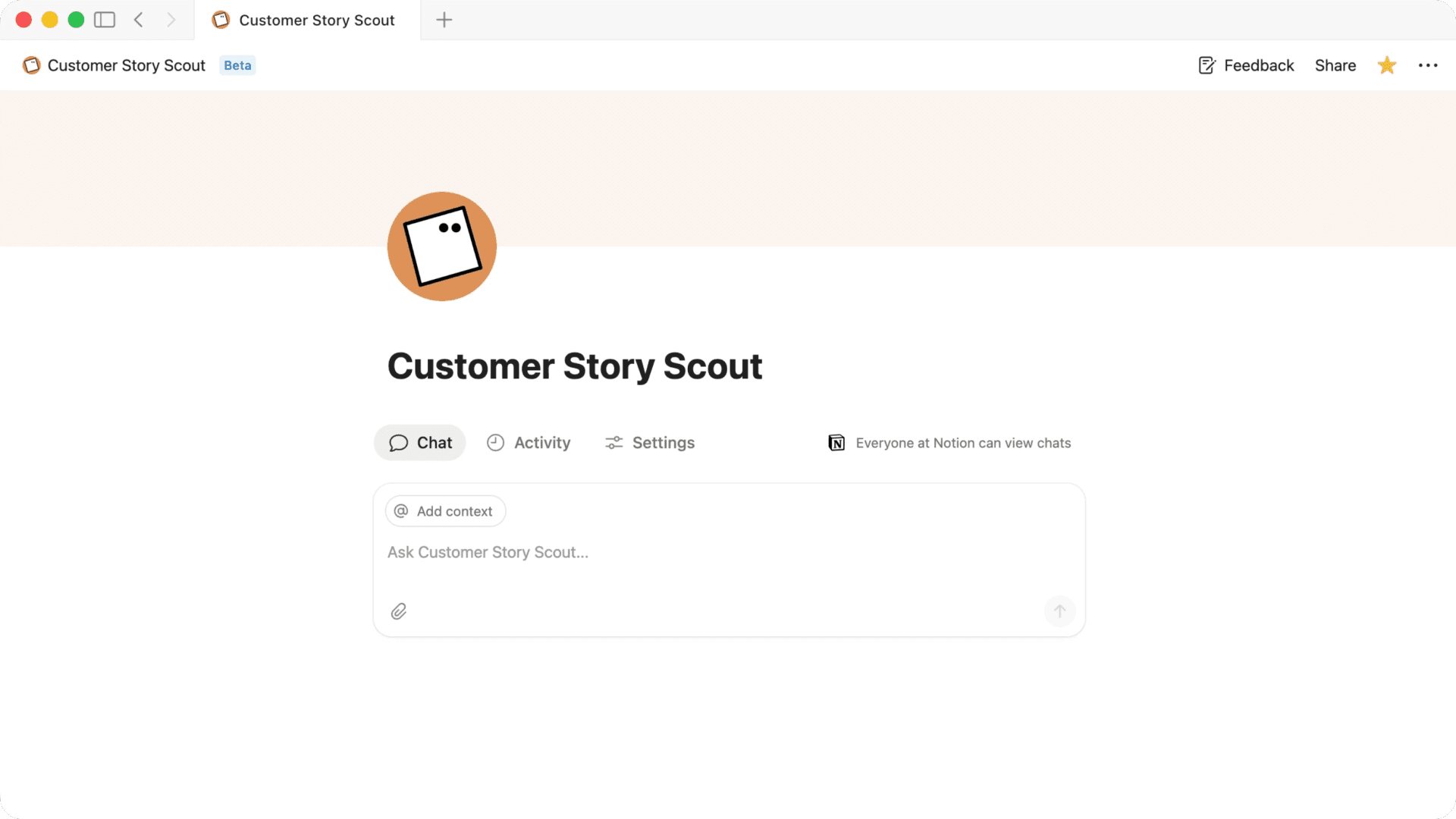Screen dimensions: 1456x819
Task: Go back with the left chevron
Action: (x=139, y=20)
